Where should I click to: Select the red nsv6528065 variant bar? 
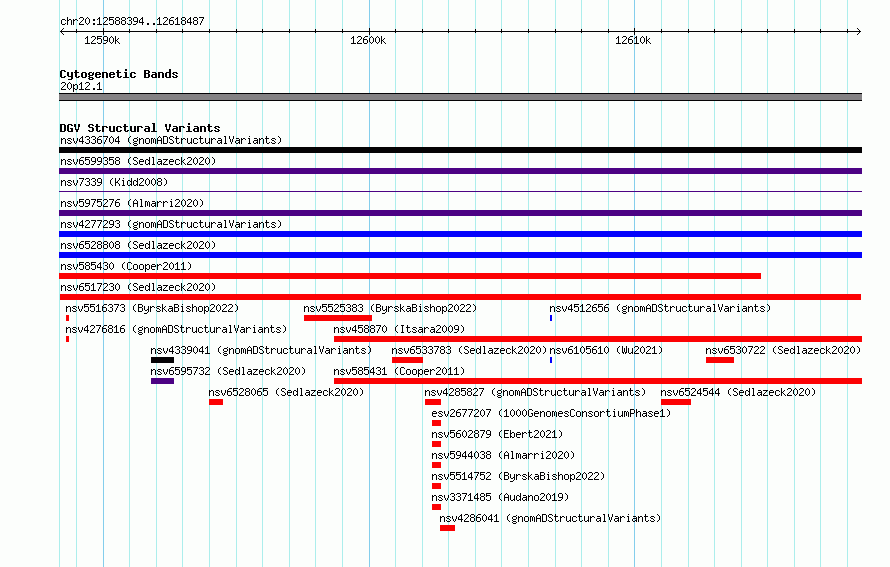(x=216, y=402)
